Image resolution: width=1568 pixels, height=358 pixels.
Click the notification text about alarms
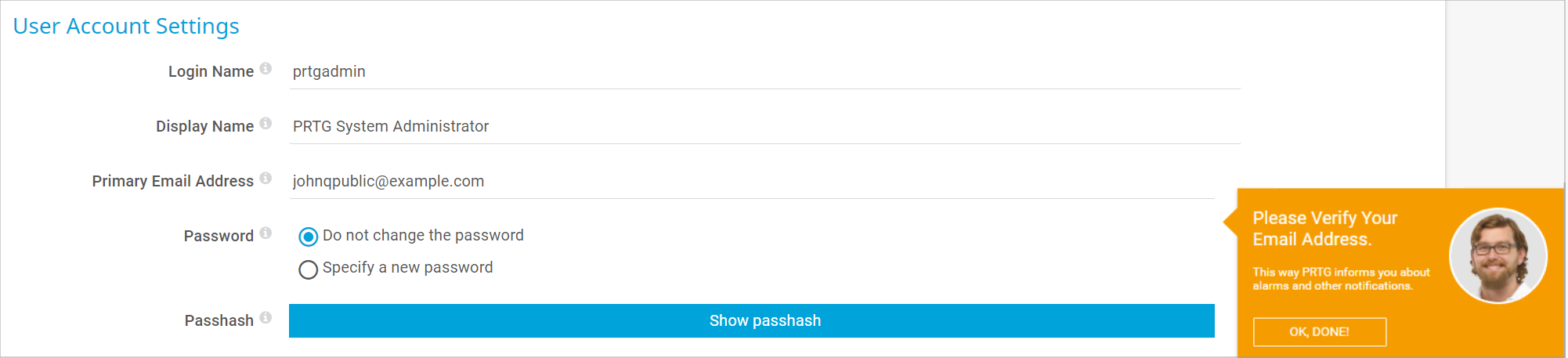[1340, 279]
